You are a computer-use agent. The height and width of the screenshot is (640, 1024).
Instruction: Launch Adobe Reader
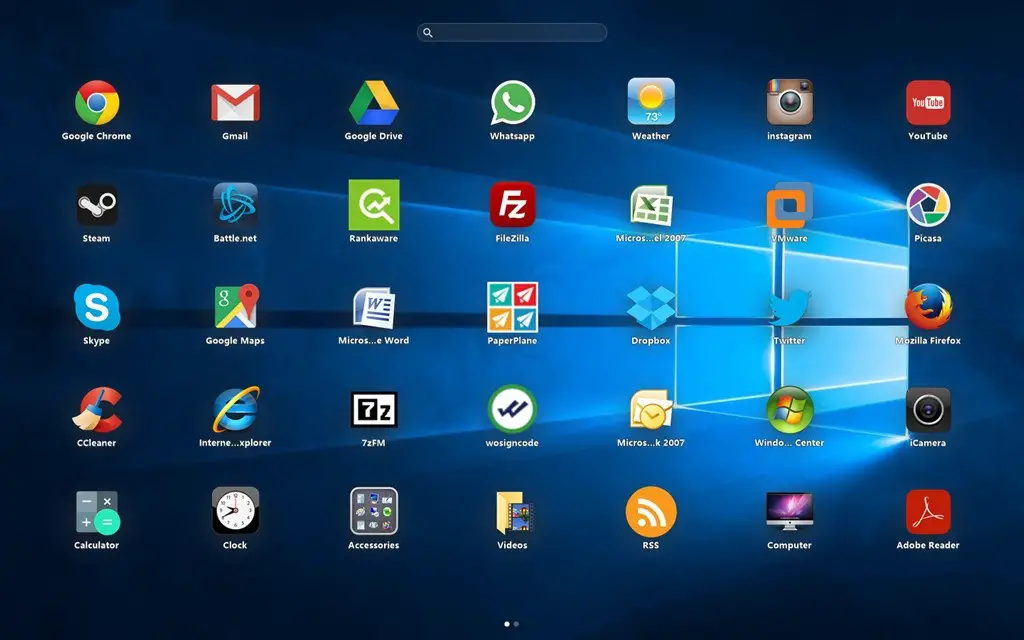(928, 511)
